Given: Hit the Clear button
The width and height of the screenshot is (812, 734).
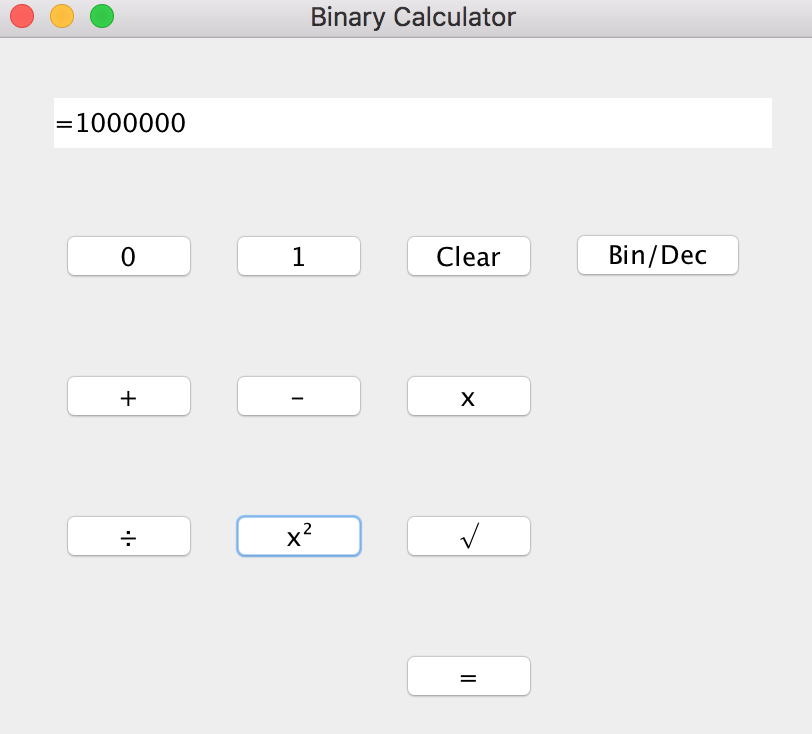Looking at the screenshot, I should point(469,256).
